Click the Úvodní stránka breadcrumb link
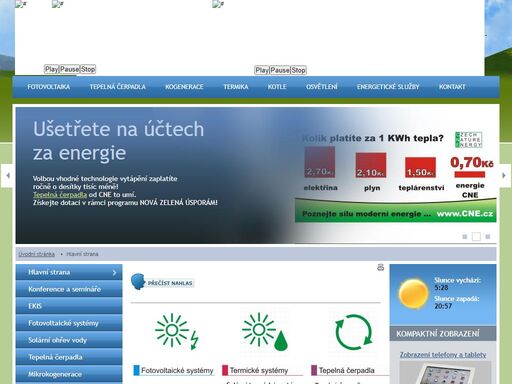The width and height of the screenshot is (512, 384). click(x=36, y=254)
